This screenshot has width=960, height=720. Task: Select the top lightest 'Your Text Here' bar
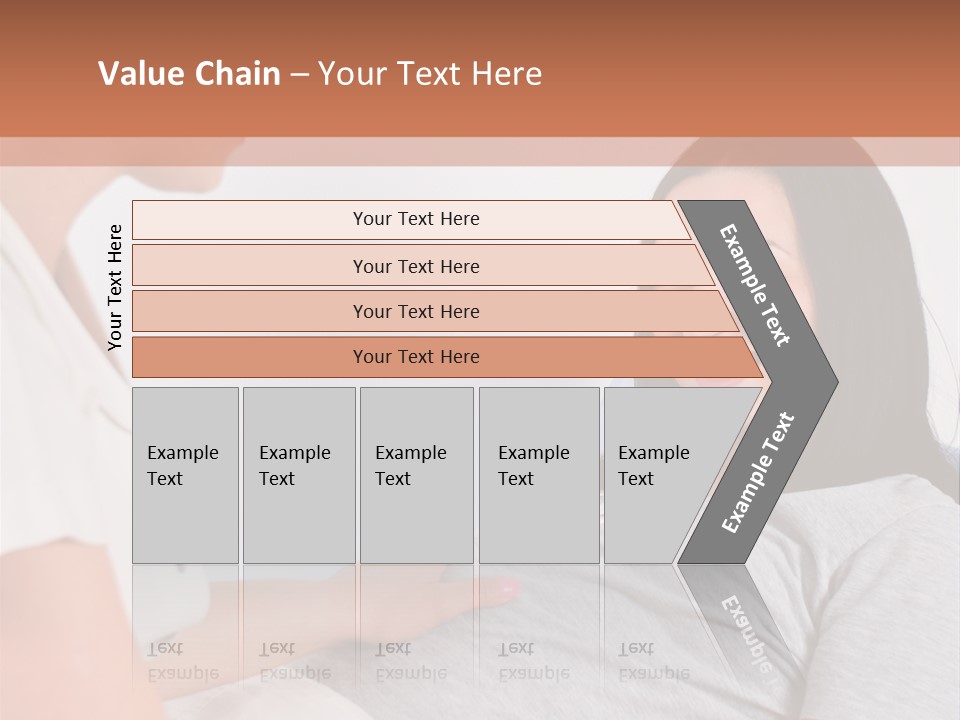(411, 219)
